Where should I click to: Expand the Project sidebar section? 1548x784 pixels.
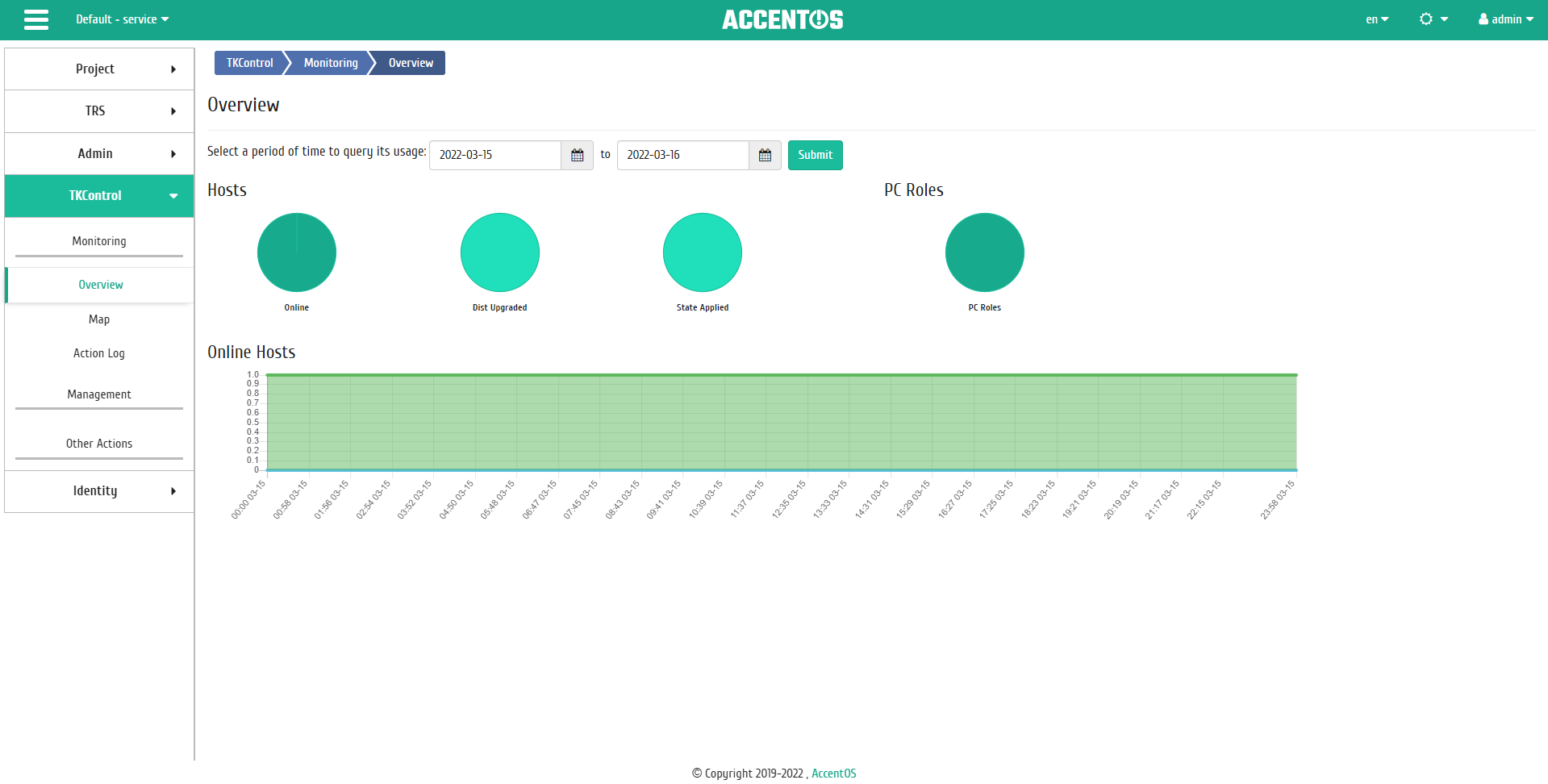(99, 69)
